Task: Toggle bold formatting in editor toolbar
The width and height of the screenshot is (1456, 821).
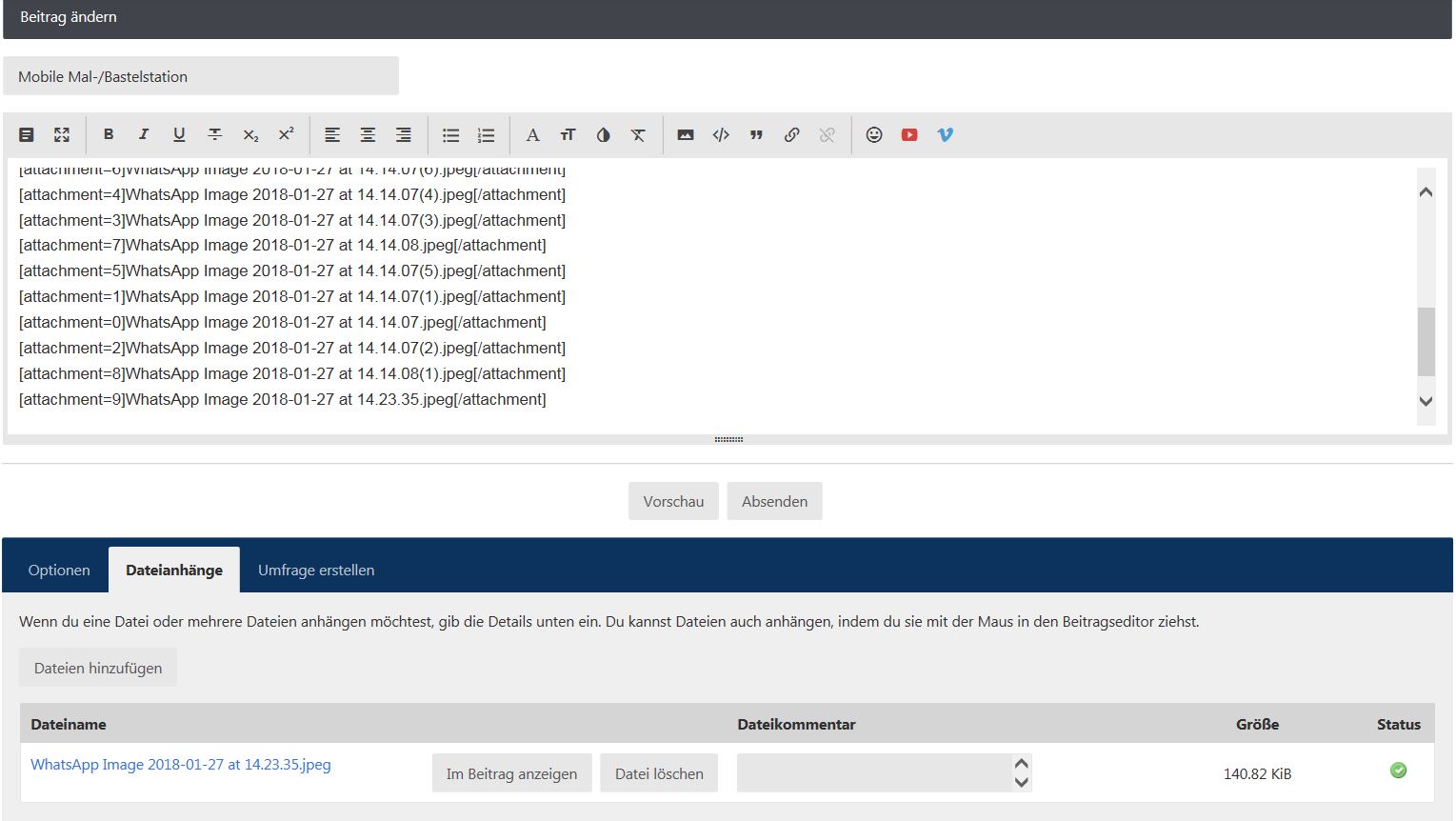Action: [x=109, y=135]
